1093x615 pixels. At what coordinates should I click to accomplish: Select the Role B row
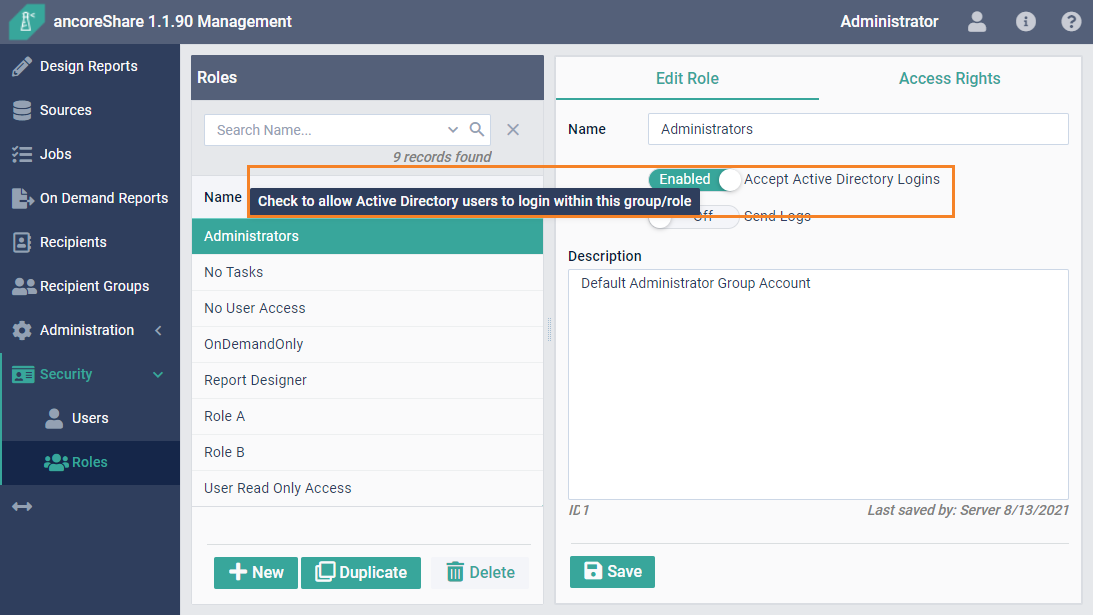coord(367,453)
